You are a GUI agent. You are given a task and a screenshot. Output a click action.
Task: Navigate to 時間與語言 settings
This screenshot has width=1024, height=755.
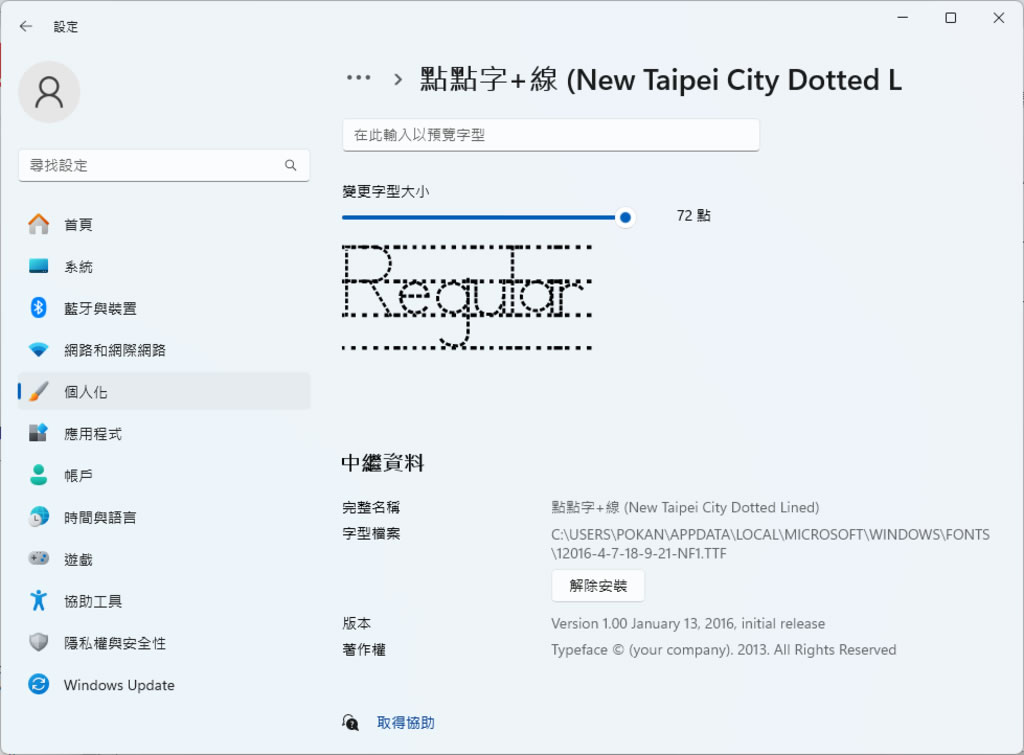[x=100, y=518]
